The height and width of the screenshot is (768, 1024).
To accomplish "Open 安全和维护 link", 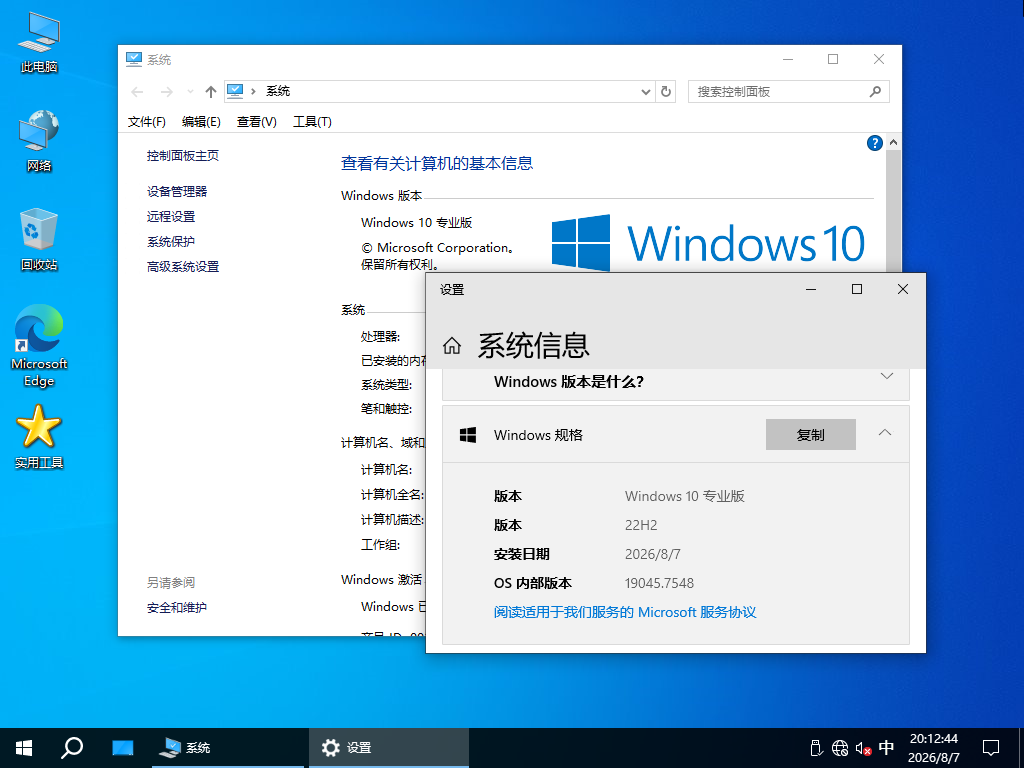I will click(177, 607).
